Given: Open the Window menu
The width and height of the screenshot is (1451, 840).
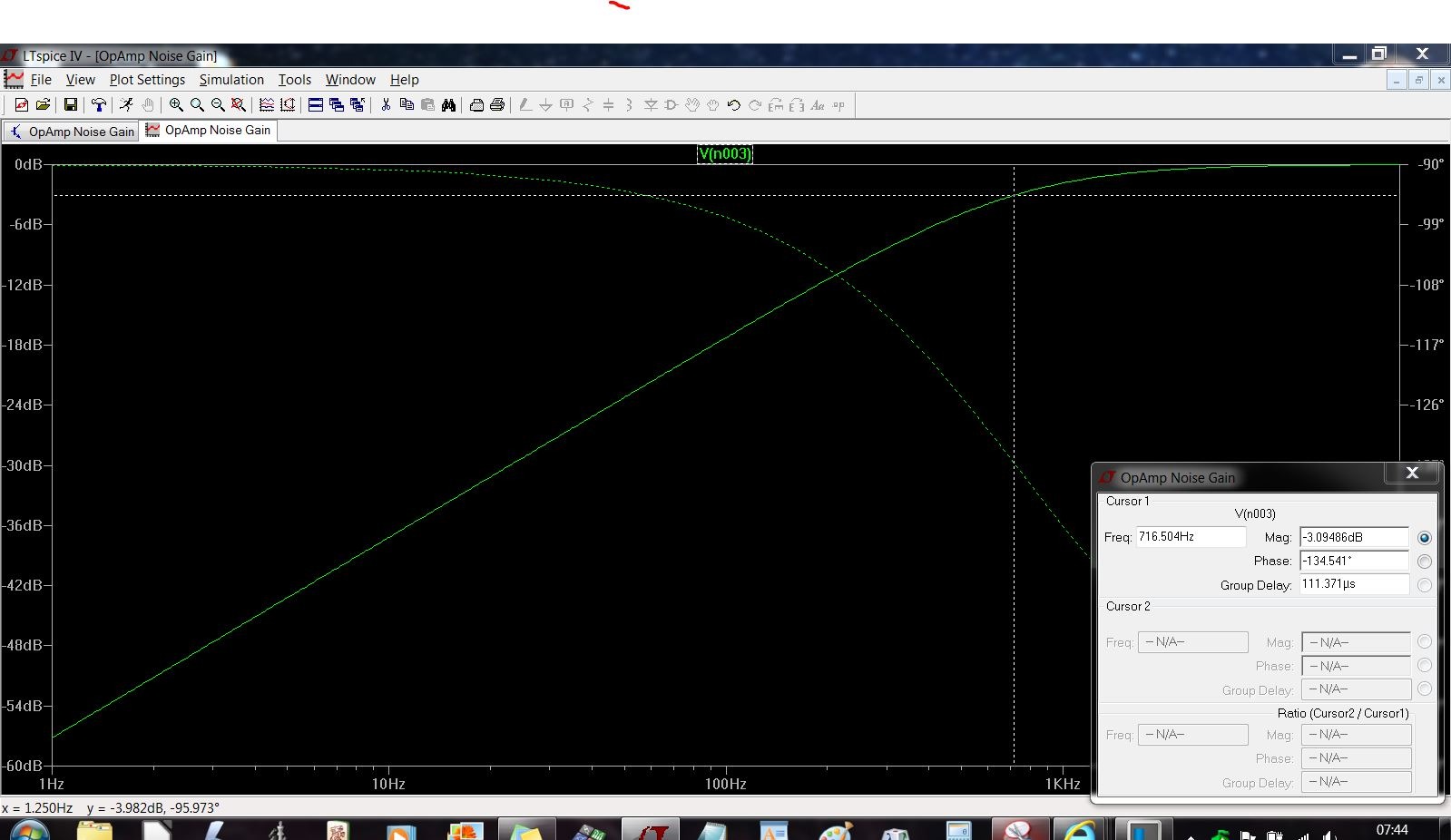Looking at the screenshot, I should (x=350, y=80).
